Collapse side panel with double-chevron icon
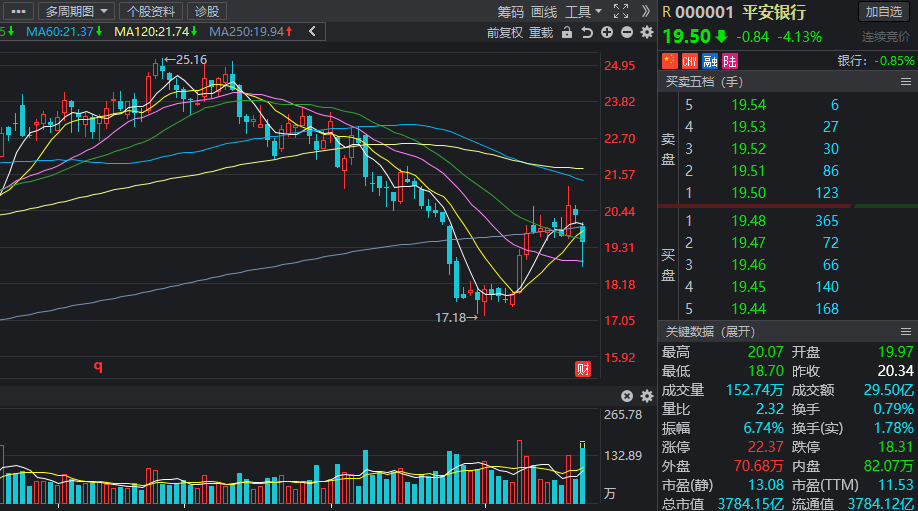 point(645,11)
